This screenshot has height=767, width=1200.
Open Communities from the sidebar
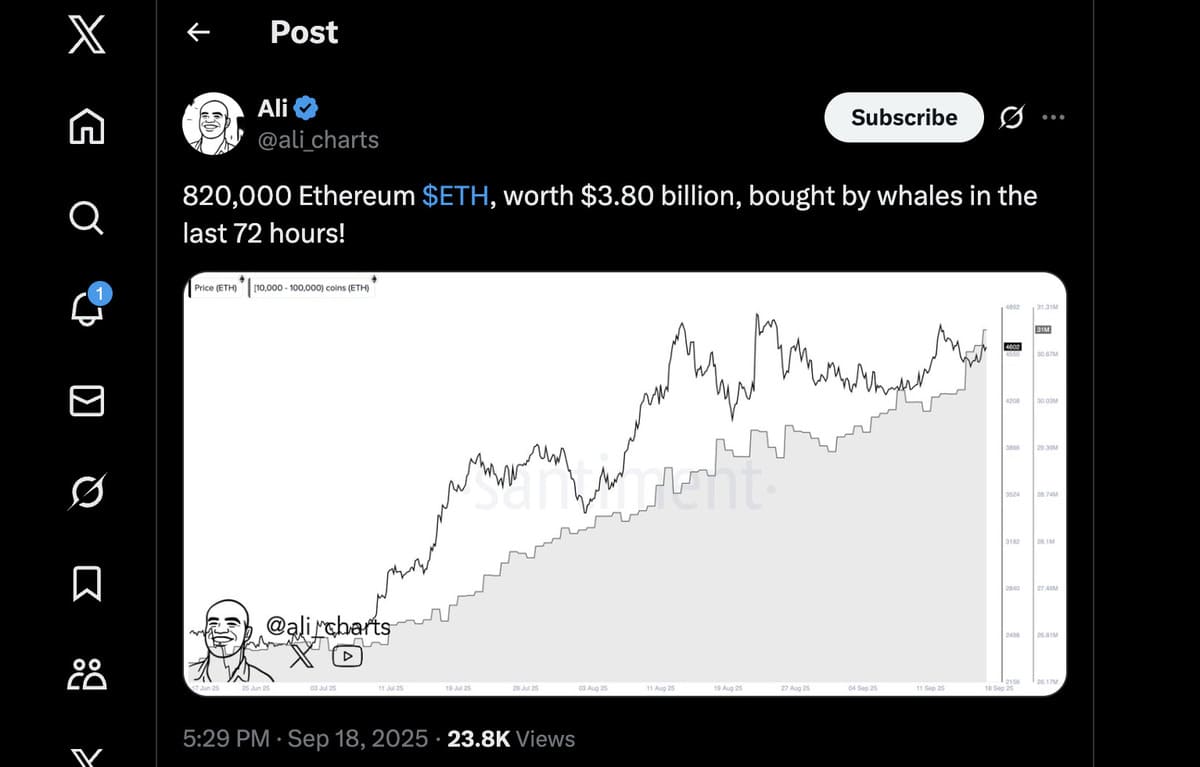click(x=85, y=675)
